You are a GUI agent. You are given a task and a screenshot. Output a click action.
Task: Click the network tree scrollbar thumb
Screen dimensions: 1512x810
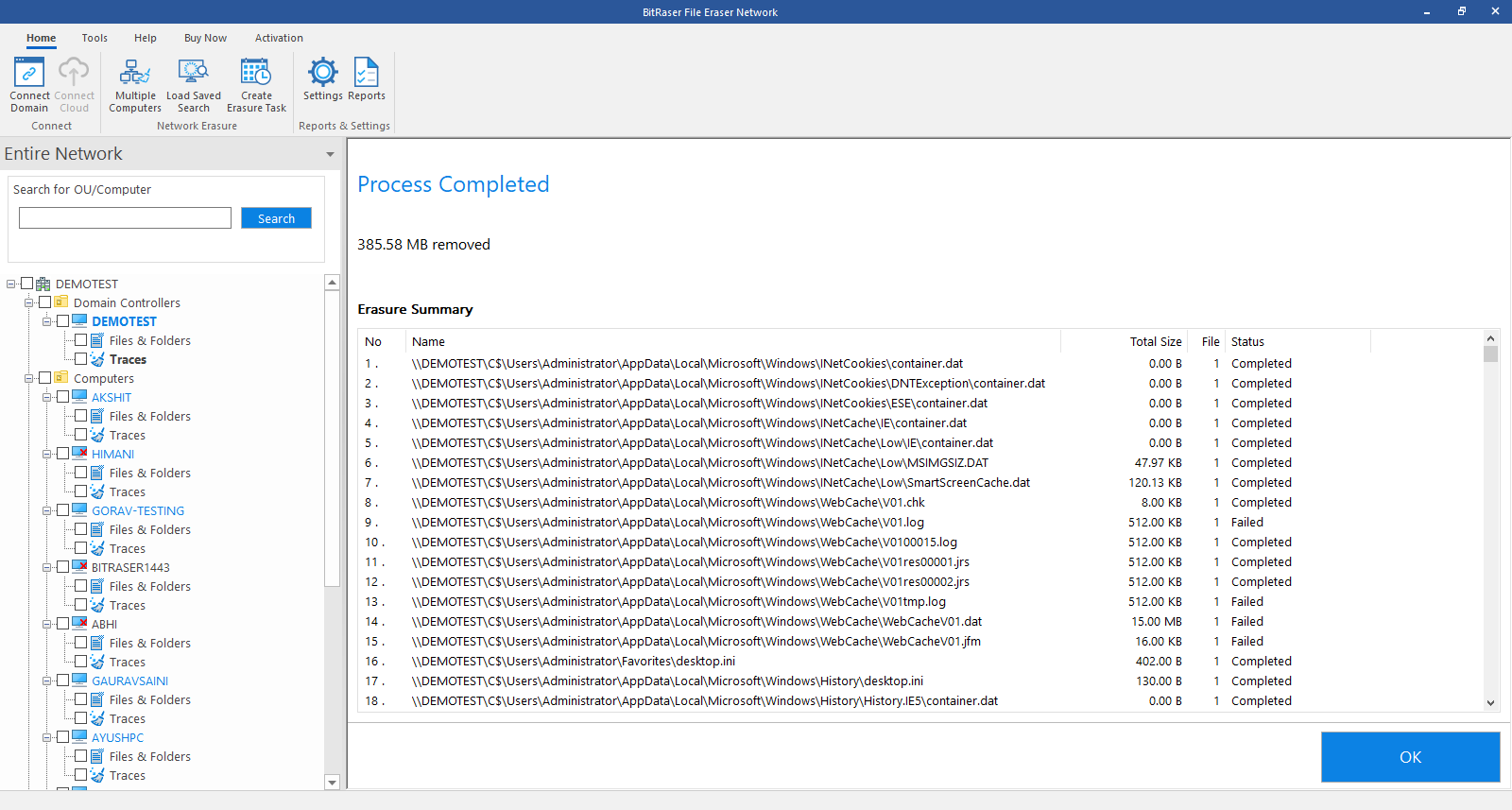[332, 439]
